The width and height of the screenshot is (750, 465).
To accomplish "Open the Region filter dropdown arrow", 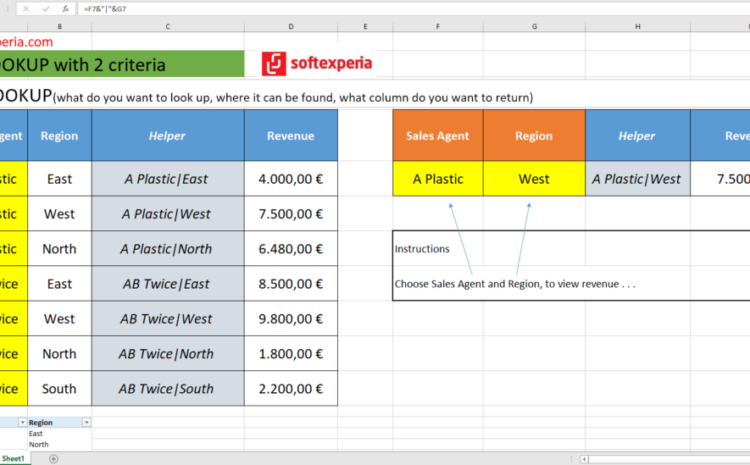I will point(87,422).
